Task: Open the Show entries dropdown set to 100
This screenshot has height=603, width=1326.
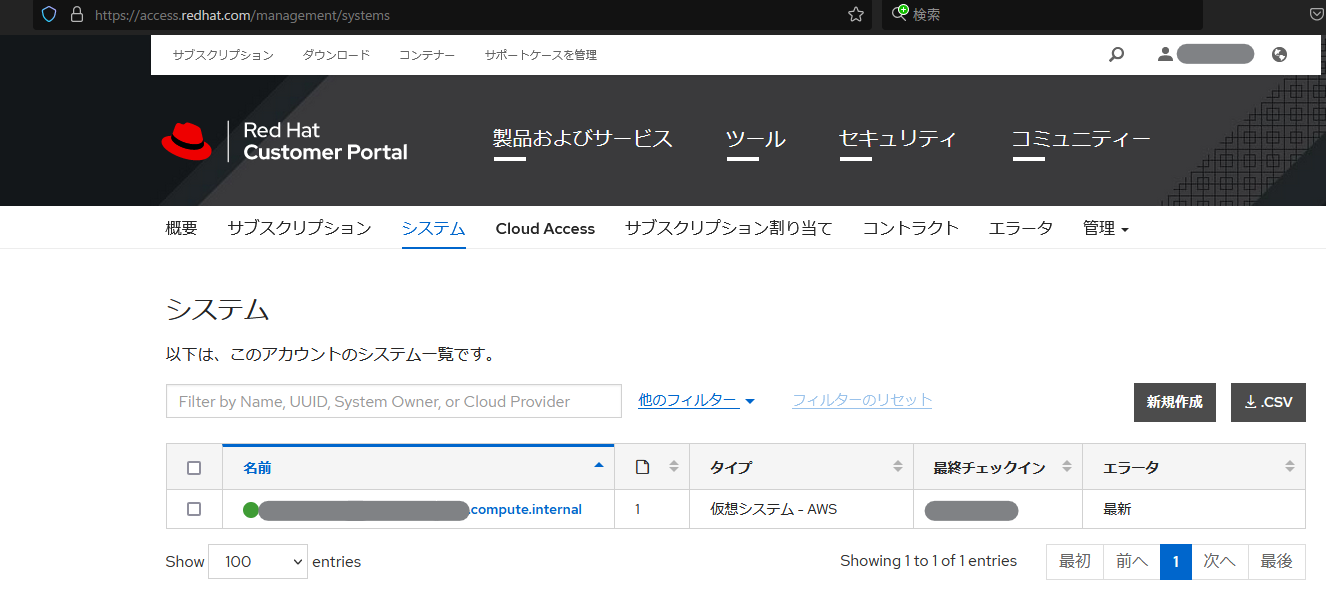Action: click(257, 561)
